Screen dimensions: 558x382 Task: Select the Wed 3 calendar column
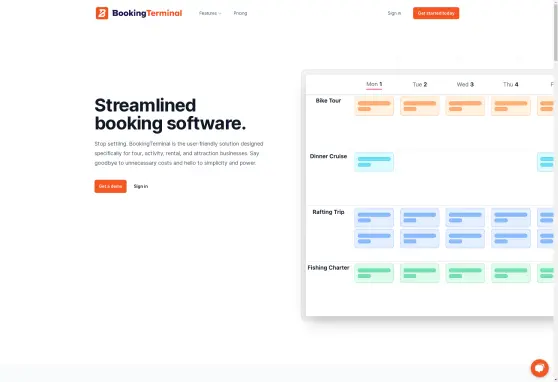[465, 84]
